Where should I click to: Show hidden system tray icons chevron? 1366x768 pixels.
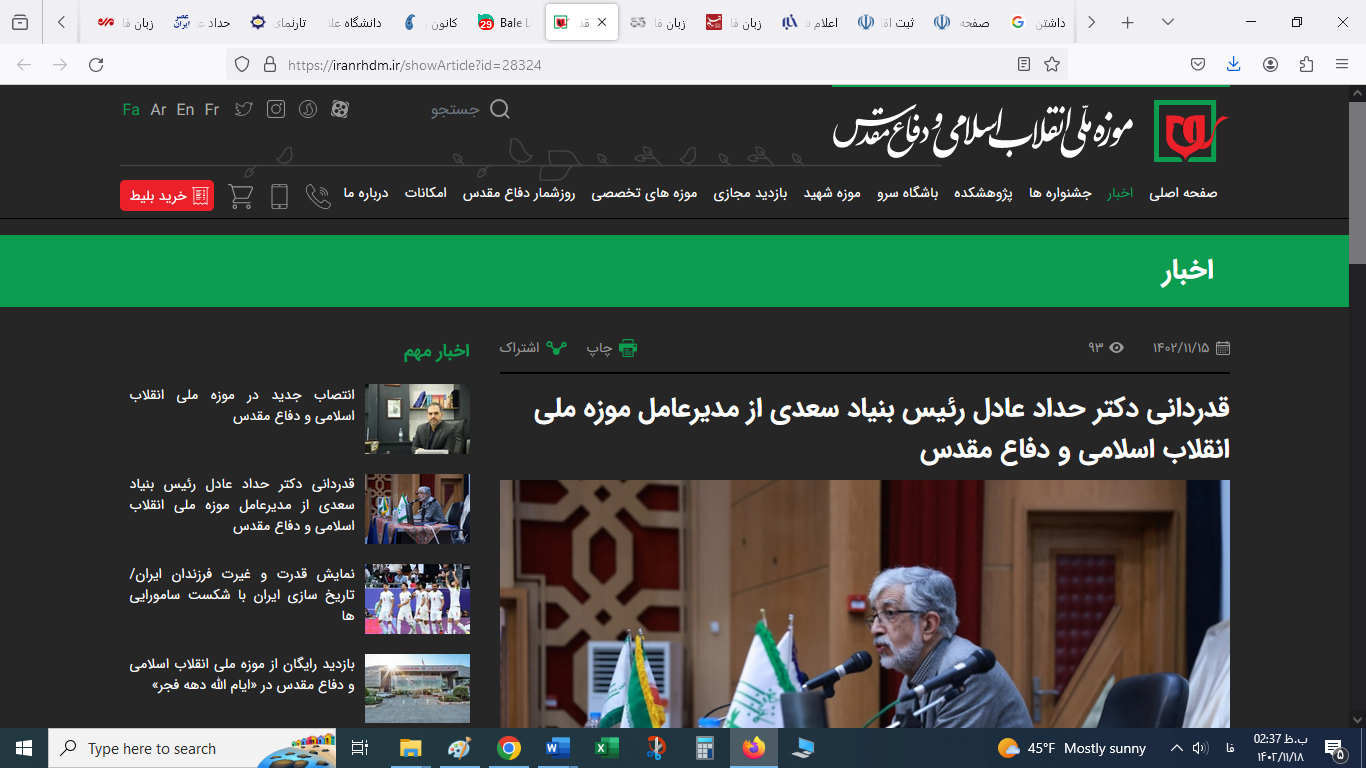pyautogui.click(x=1171, y=748)
